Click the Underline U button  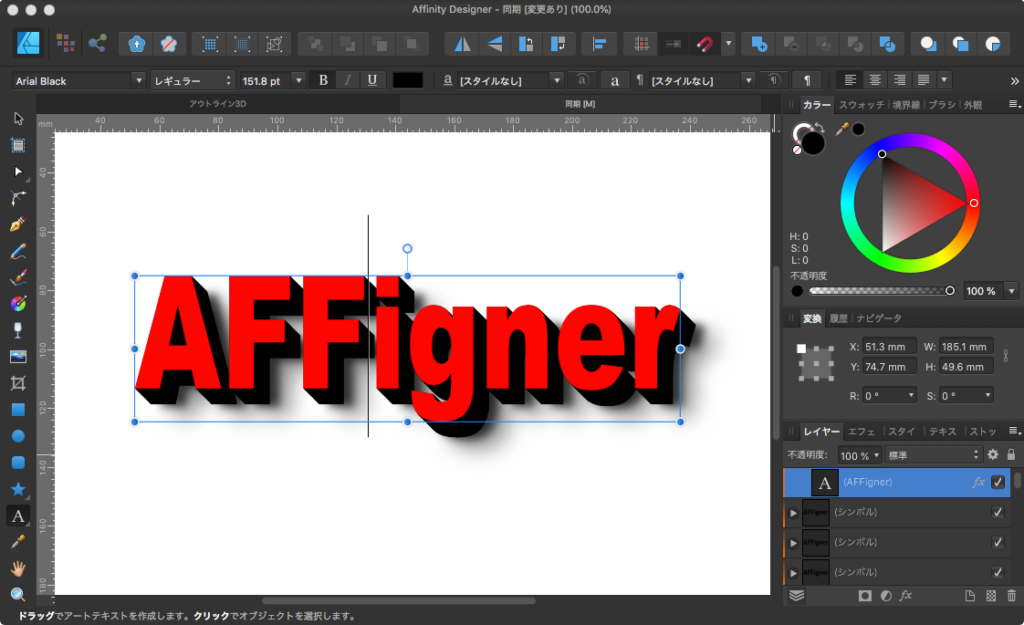pos(372,80)
